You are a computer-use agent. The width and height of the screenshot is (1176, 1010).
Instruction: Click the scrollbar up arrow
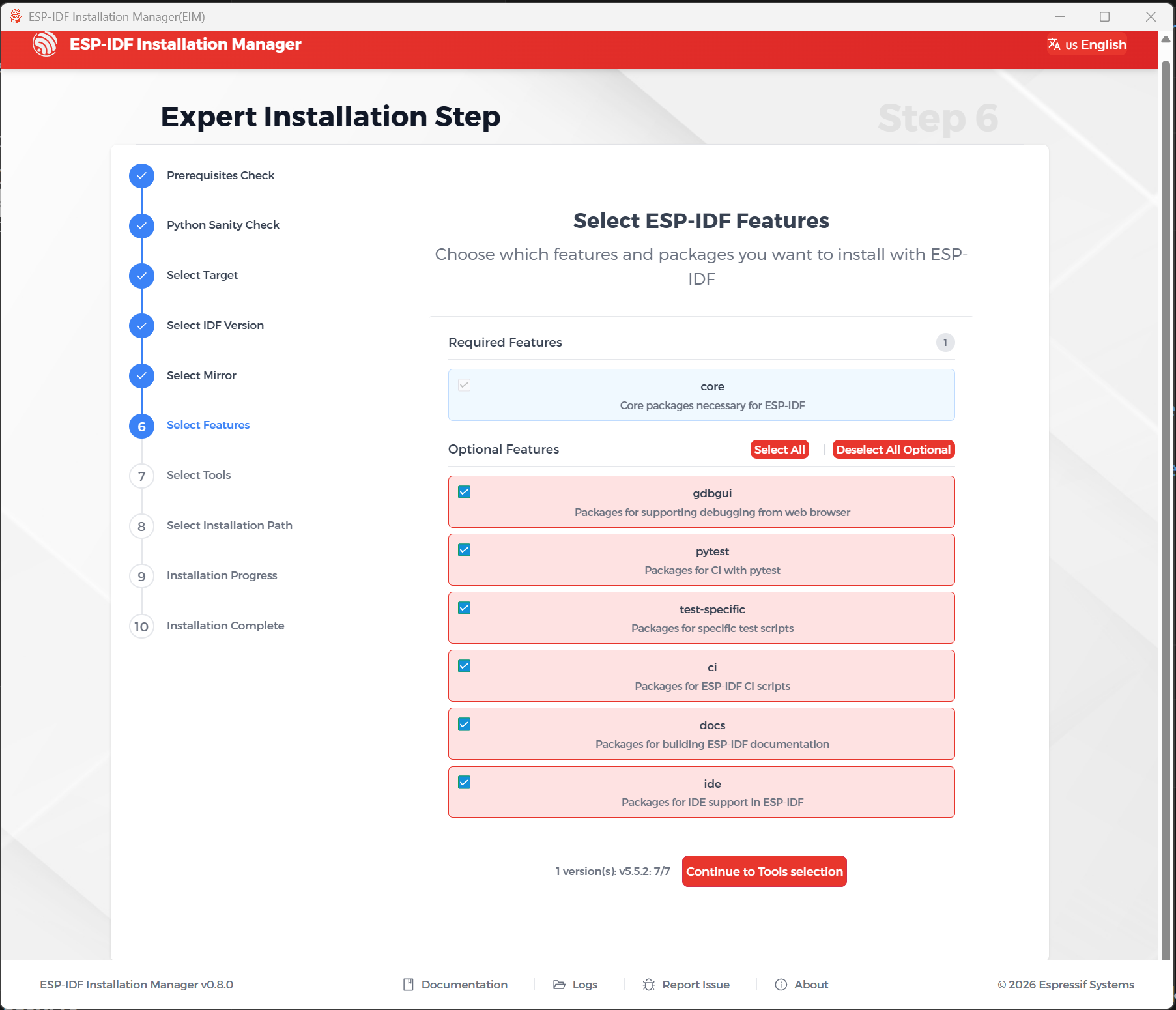pos(1166,39)
